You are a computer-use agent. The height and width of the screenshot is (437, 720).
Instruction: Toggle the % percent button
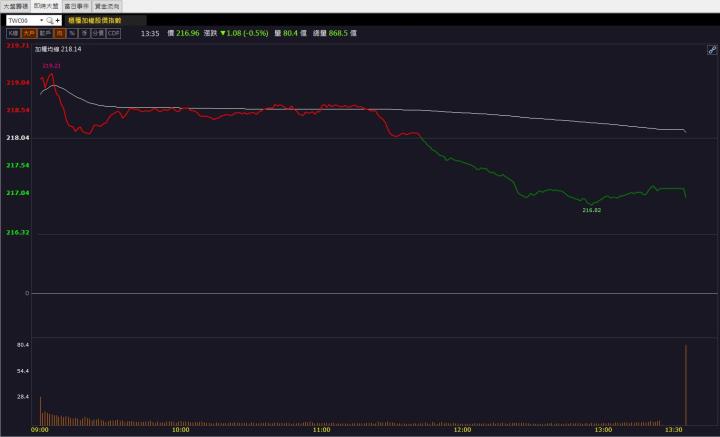point(72,33)
